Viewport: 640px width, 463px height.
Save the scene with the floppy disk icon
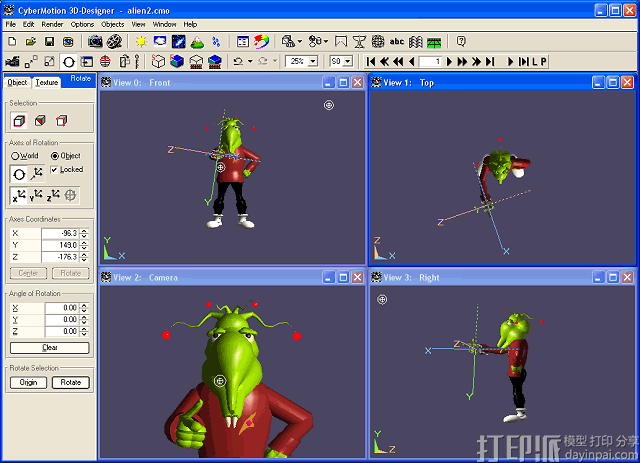[x=49, y=42]
